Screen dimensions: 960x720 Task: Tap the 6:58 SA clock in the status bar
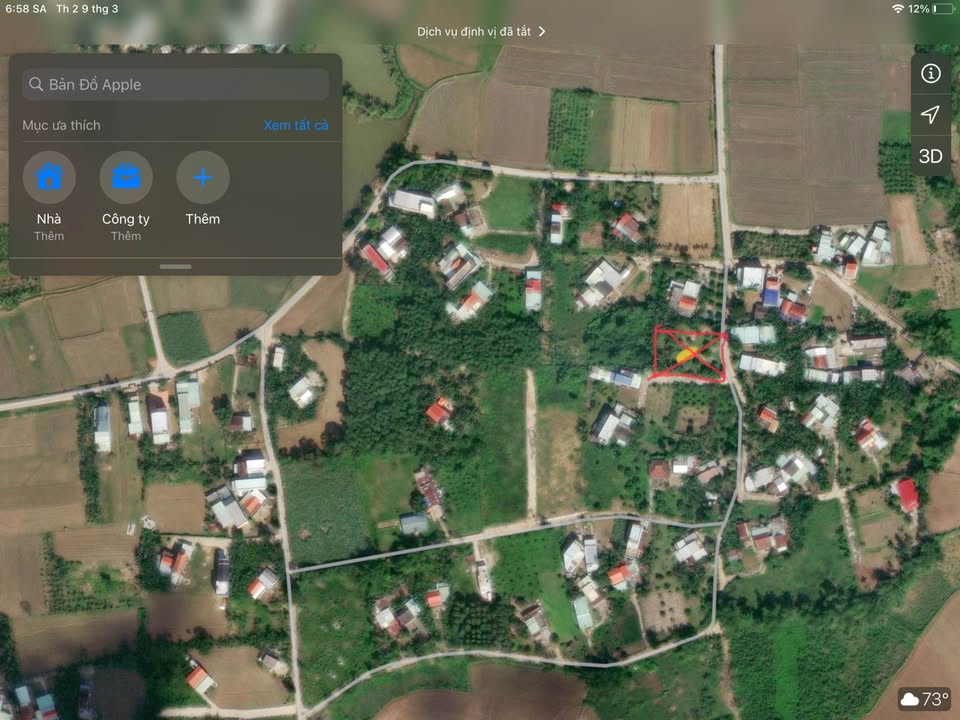pyautogui.click(x=25, y=9)
